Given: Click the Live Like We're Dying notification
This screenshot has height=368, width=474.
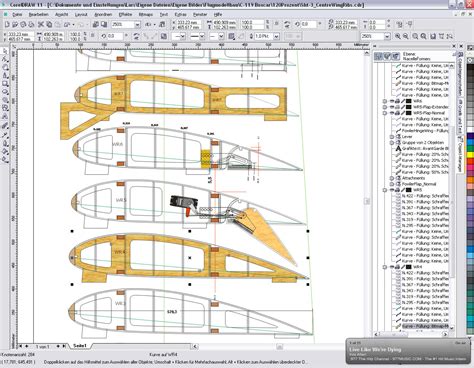Looking at the screenshot, I should pos(408,352).
